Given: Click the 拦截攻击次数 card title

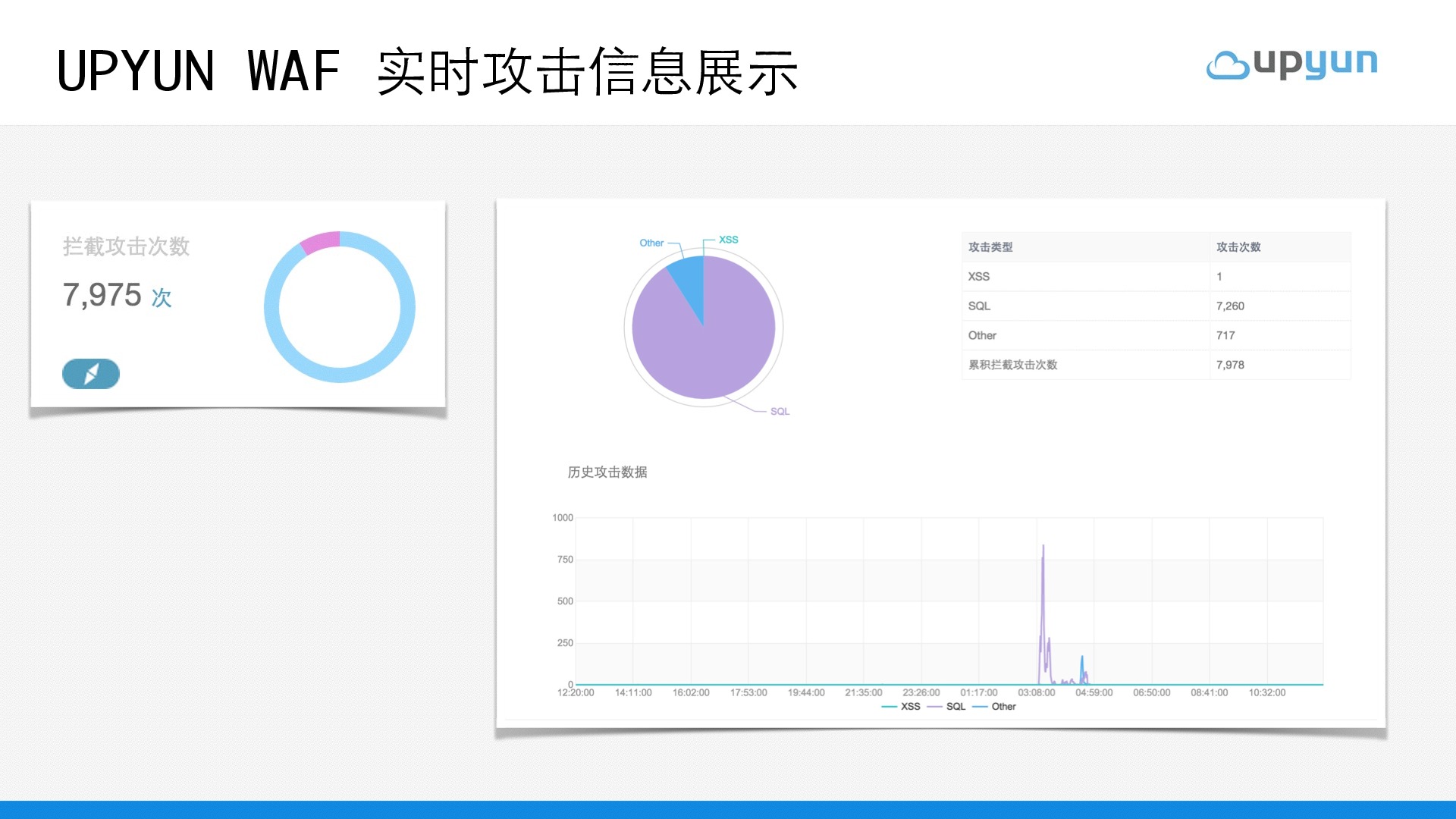Looking at the screenshot, I should [x=126, y=246].
